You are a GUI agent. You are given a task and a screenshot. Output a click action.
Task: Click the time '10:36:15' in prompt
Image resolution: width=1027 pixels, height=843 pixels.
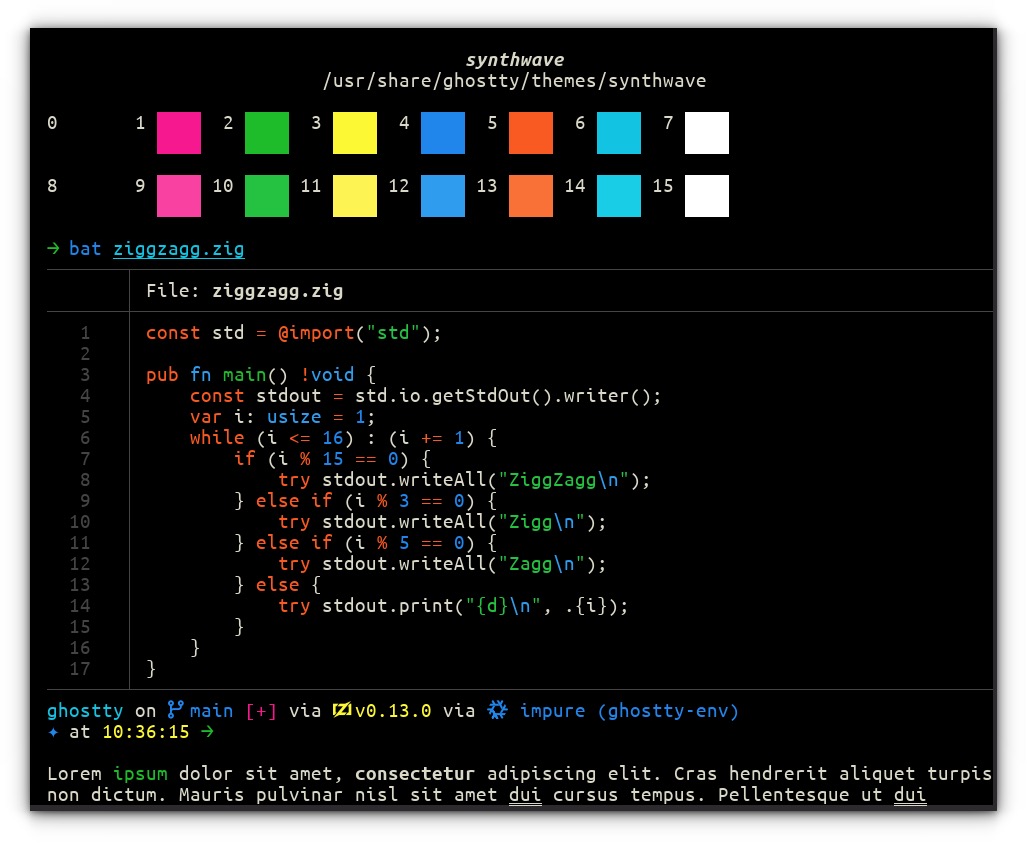tap(145, 732)
